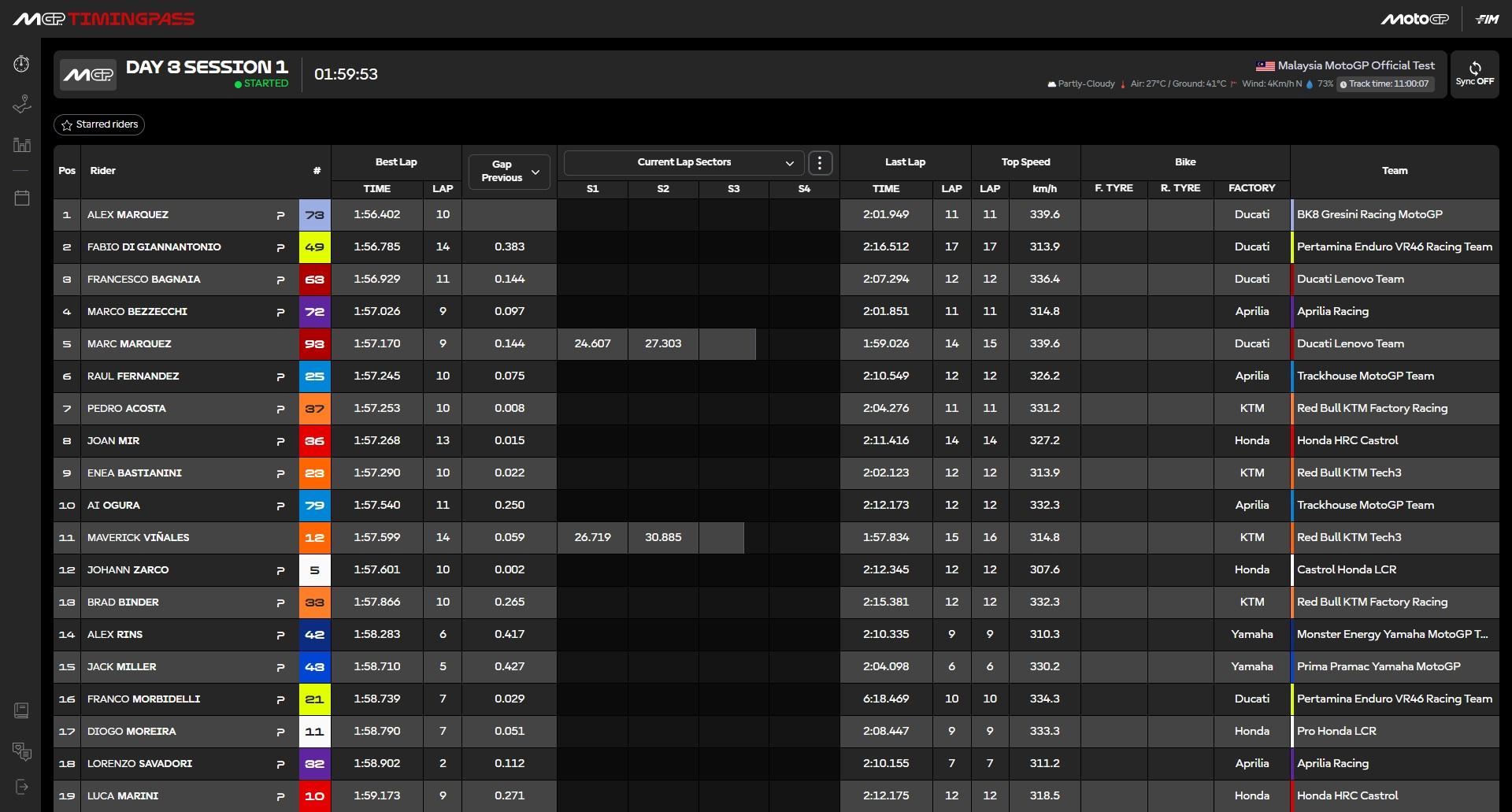This screenshot has width=1512, height=812.
Task: Click the pit icon on Brad Binder's row
Action: pos(280,603)
